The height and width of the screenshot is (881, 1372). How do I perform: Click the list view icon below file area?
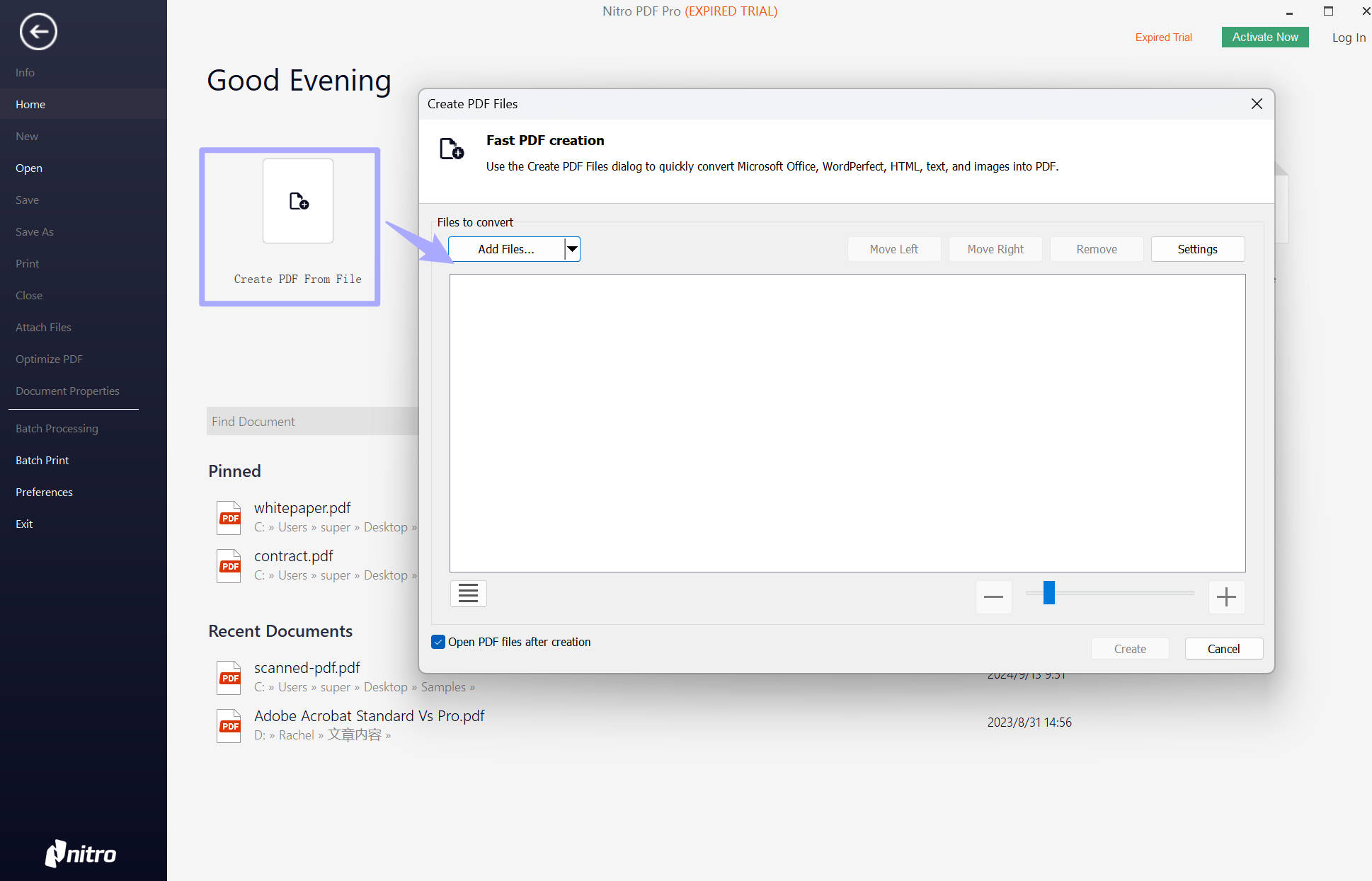(468, 594)
